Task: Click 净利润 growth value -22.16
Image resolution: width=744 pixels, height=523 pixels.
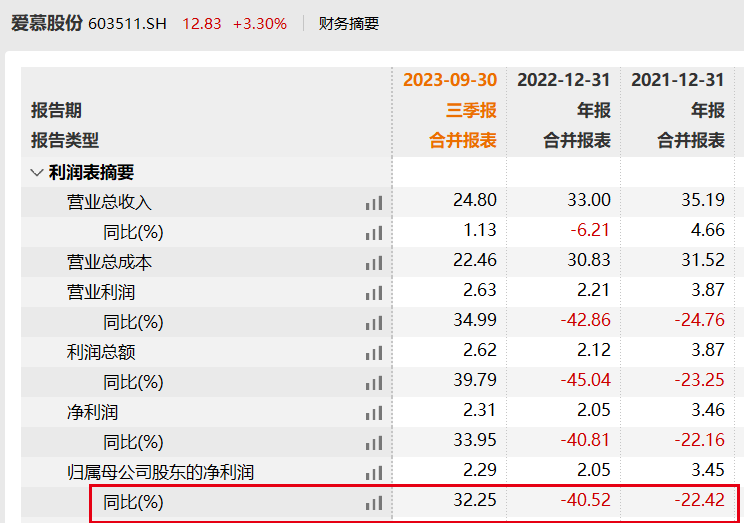Action: pyautogui.click(x=699, y=440)
